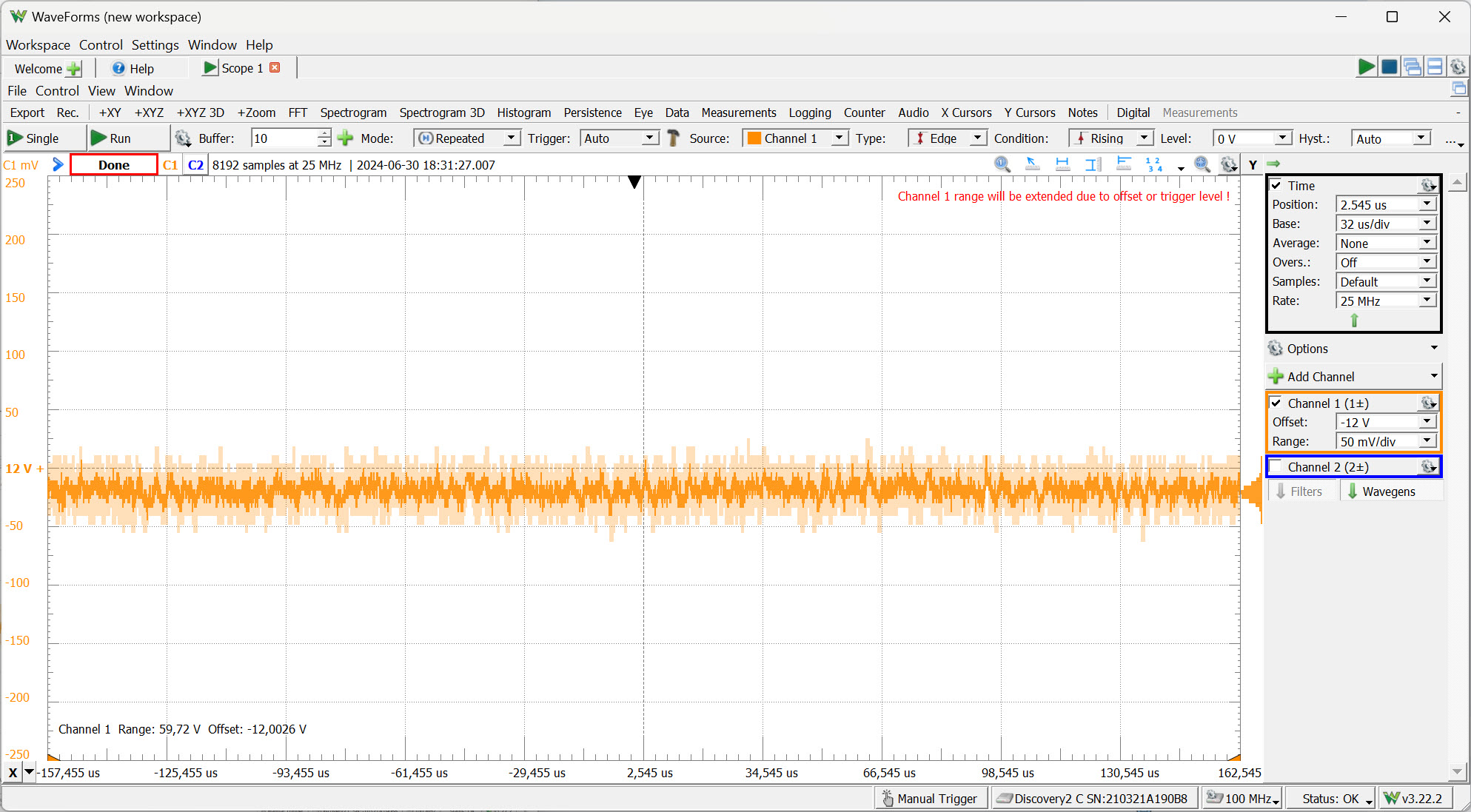Open the horizontal measure tool
The height and width of the screenshot is (812, 1471).
(x=1062, y=164)
